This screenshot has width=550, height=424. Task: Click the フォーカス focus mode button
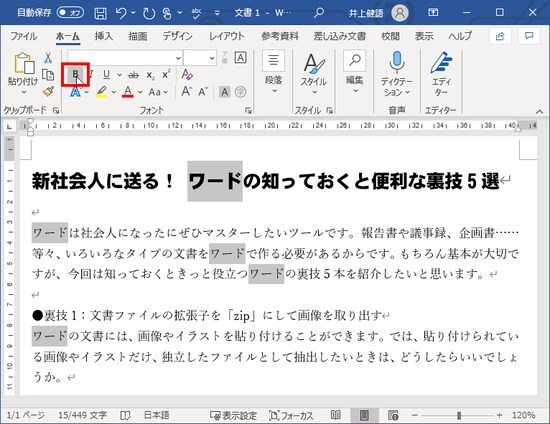tap(291, 416)
